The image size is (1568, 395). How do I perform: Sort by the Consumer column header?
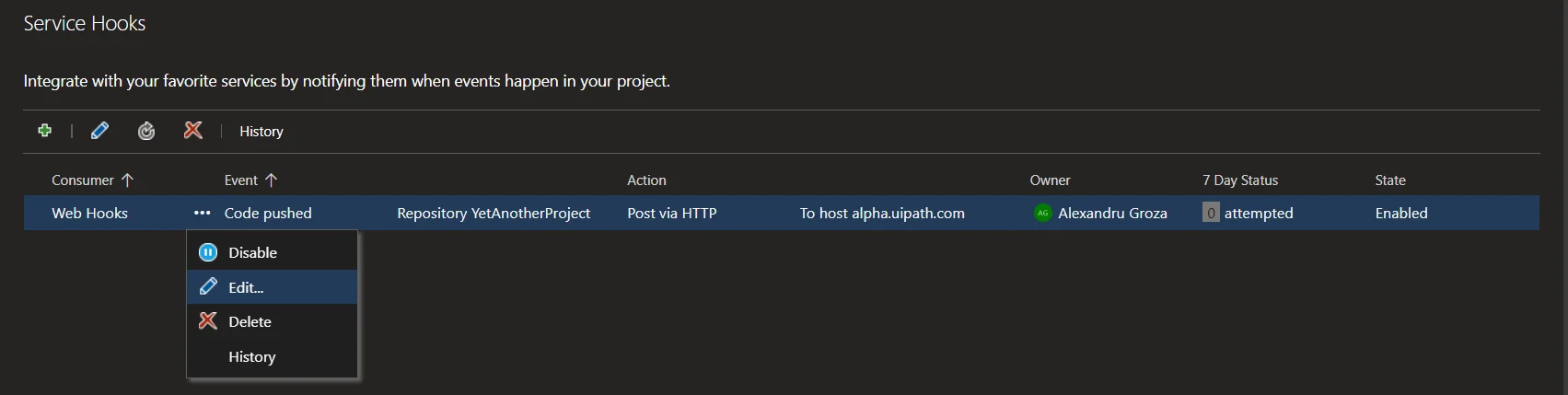pos(83,180)
